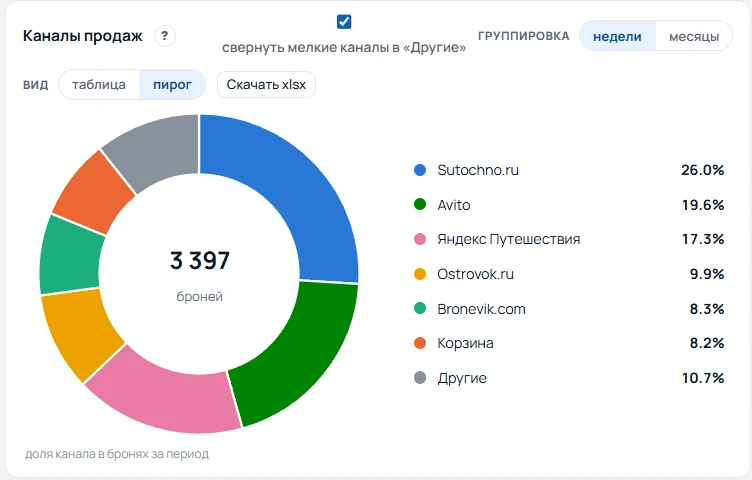Screen dimensions: 752x480
Task: Click the Bronevik.com legend label
Action: click(x=481, y=309)
